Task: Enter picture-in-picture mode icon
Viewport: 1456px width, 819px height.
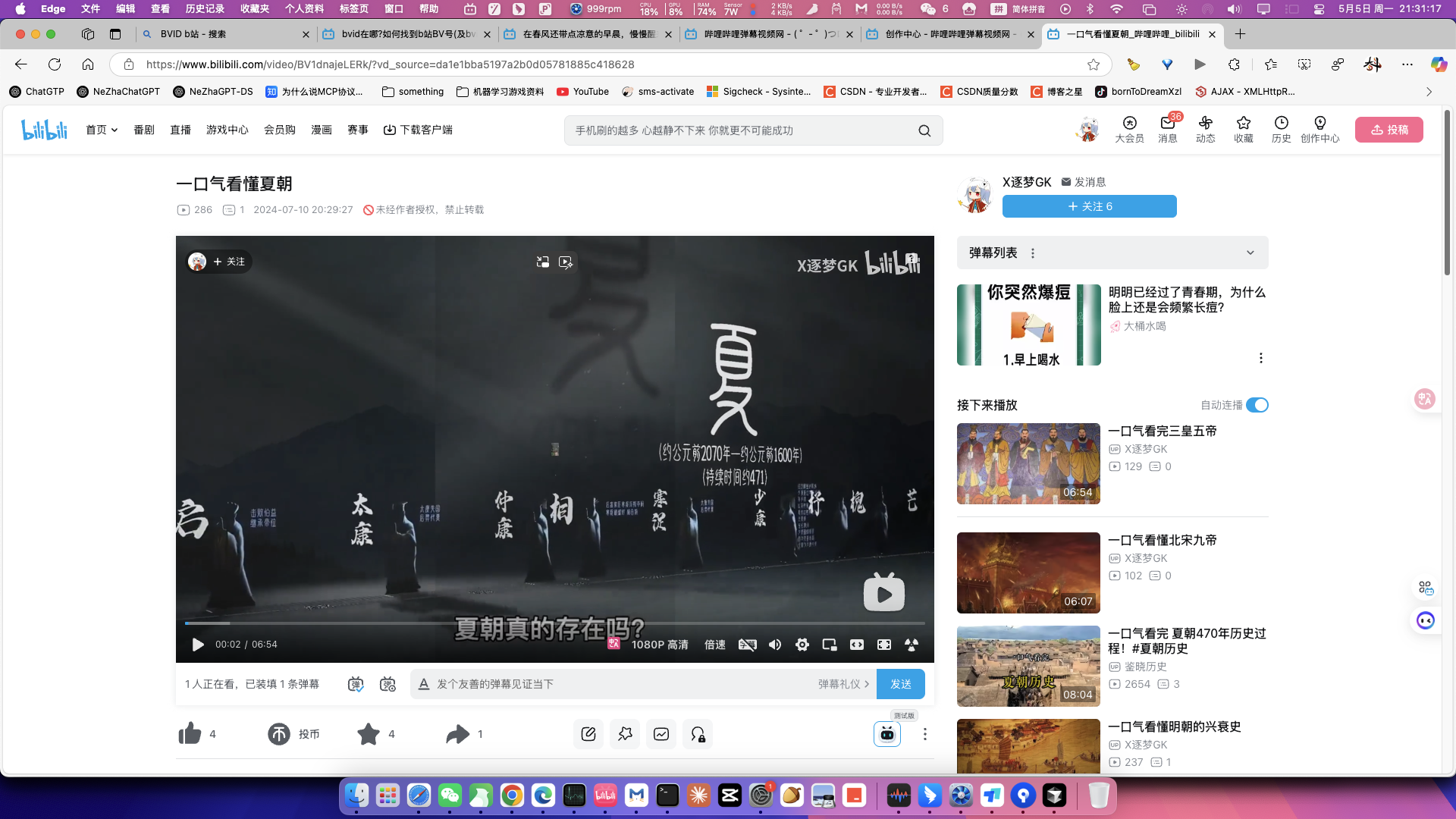Action: pyautogui.click(x=830, y=645)
